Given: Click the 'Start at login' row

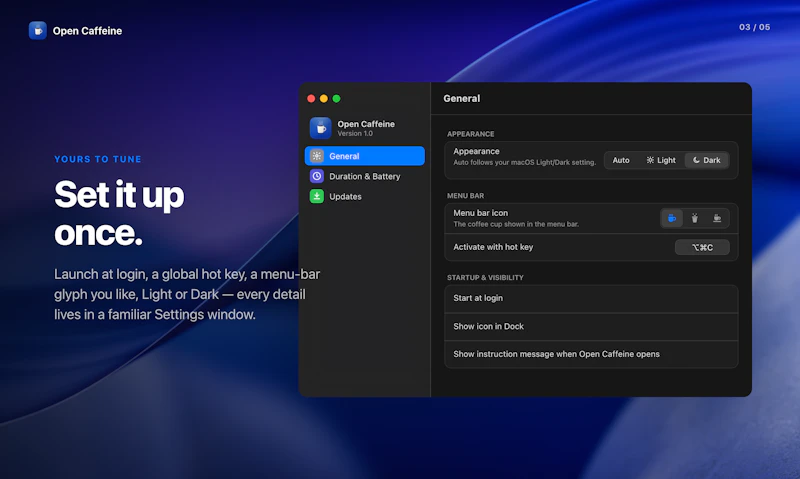Looking at the screenshot, I should pyautogui.click(x=591, y=298).
